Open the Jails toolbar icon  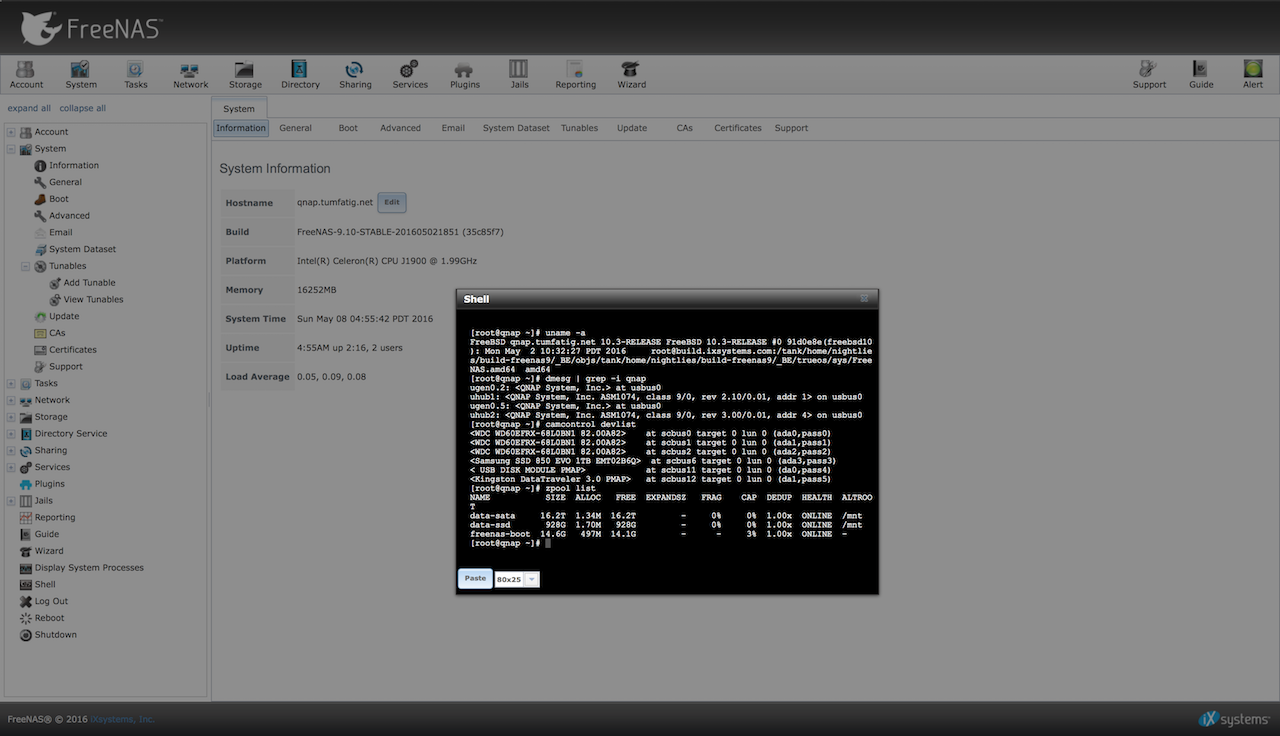[x=519, y=75]
